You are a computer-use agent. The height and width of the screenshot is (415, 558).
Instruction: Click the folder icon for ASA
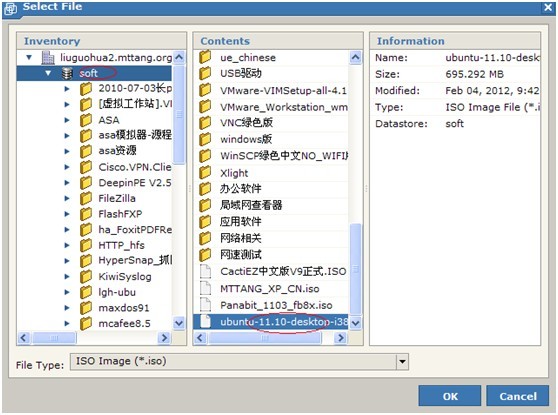click(86, 120)
